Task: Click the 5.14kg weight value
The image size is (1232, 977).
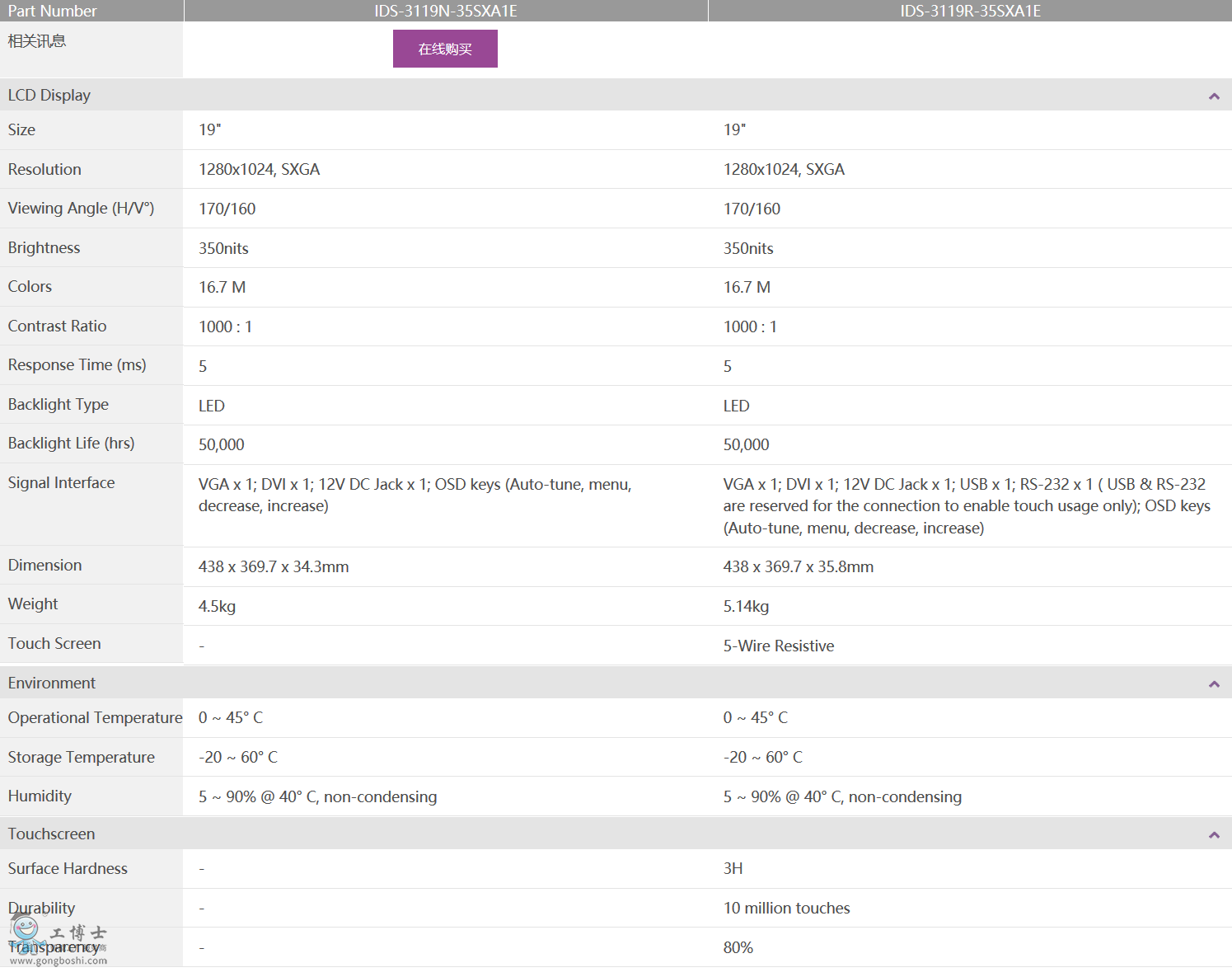Action: [746, 607]
